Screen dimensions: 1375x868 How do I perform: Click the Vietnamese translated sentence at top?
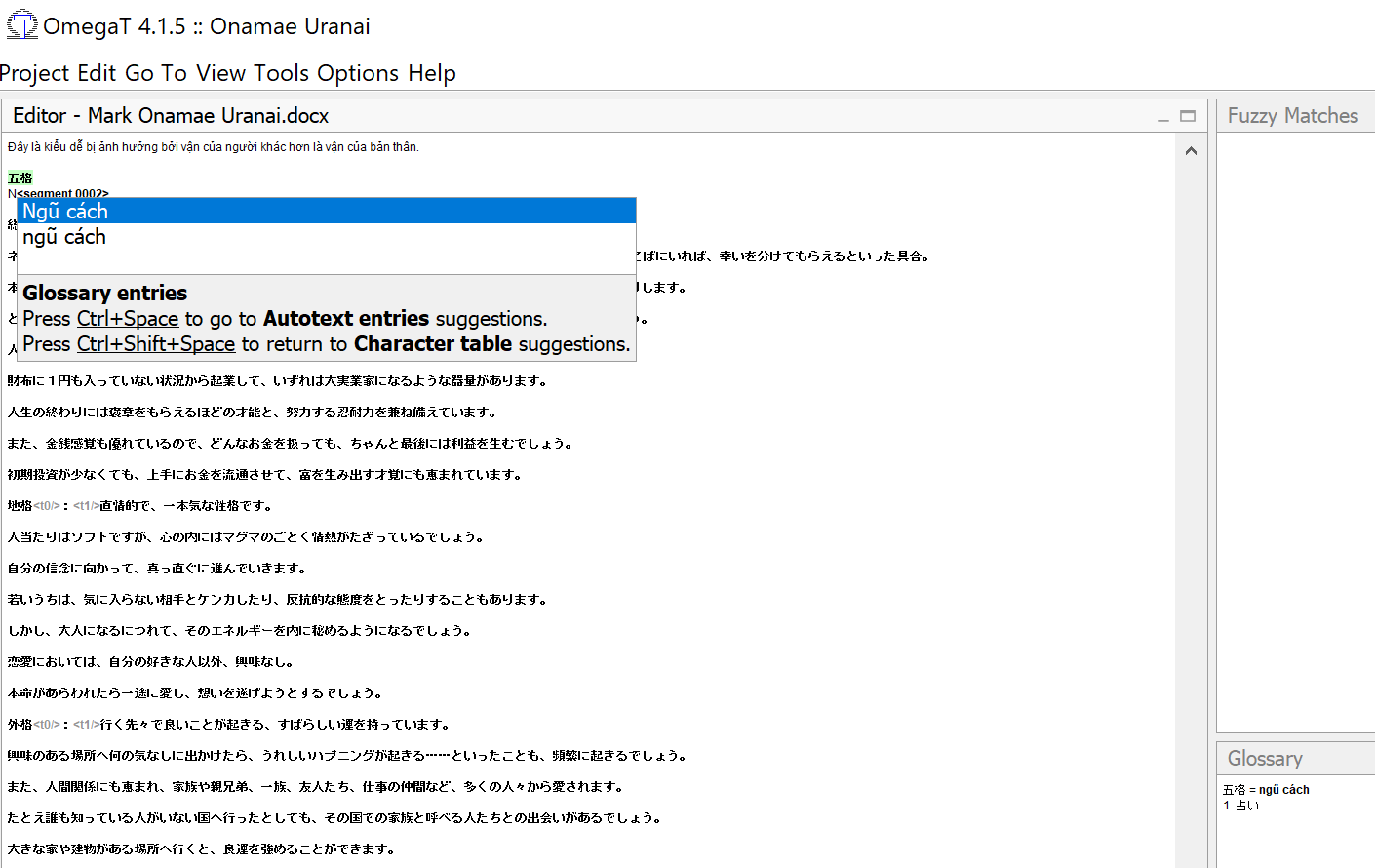(x=214, y=147)
